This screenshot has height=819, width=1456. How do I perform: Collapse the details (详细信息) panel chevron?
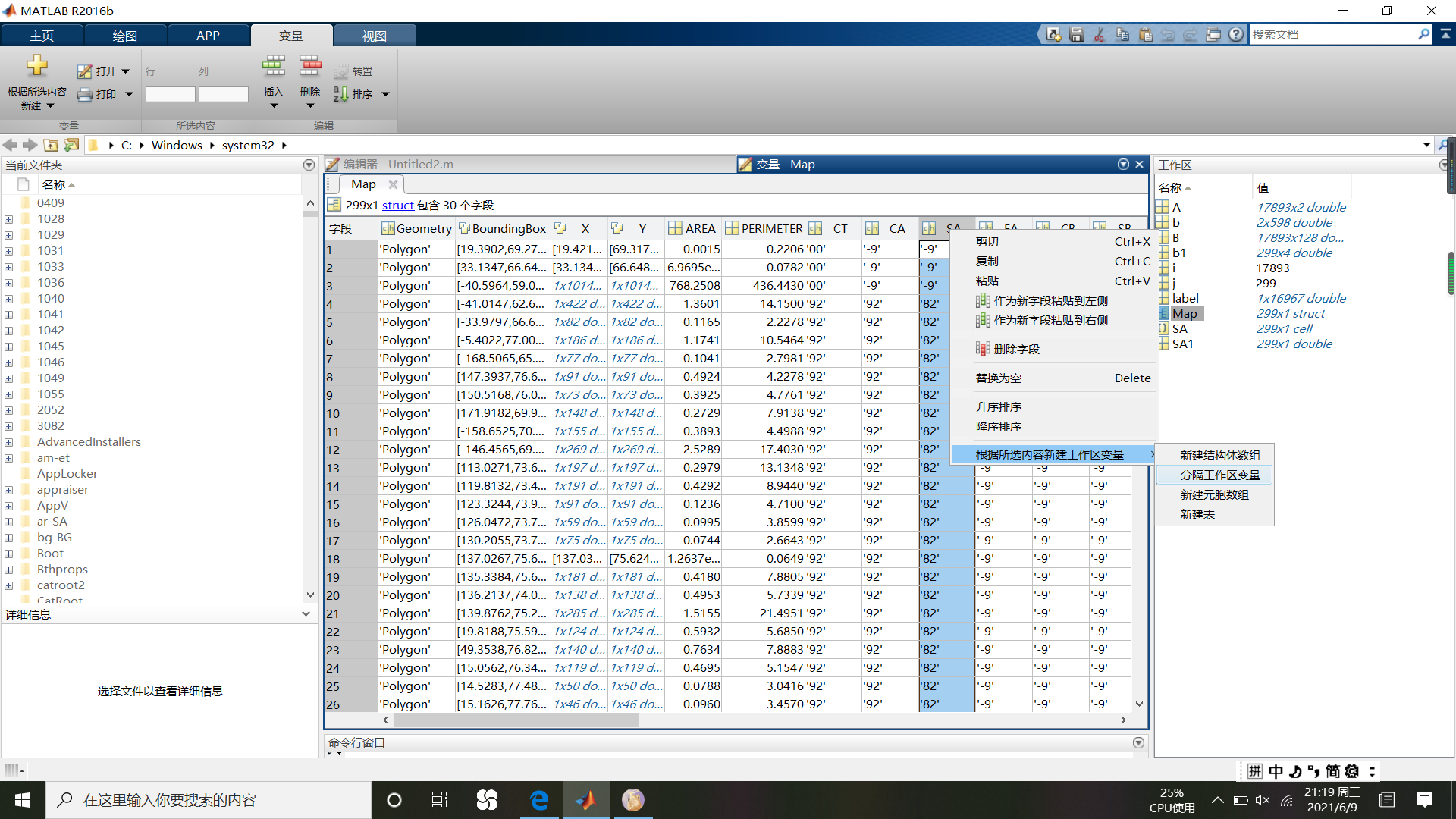coord(306,614)
